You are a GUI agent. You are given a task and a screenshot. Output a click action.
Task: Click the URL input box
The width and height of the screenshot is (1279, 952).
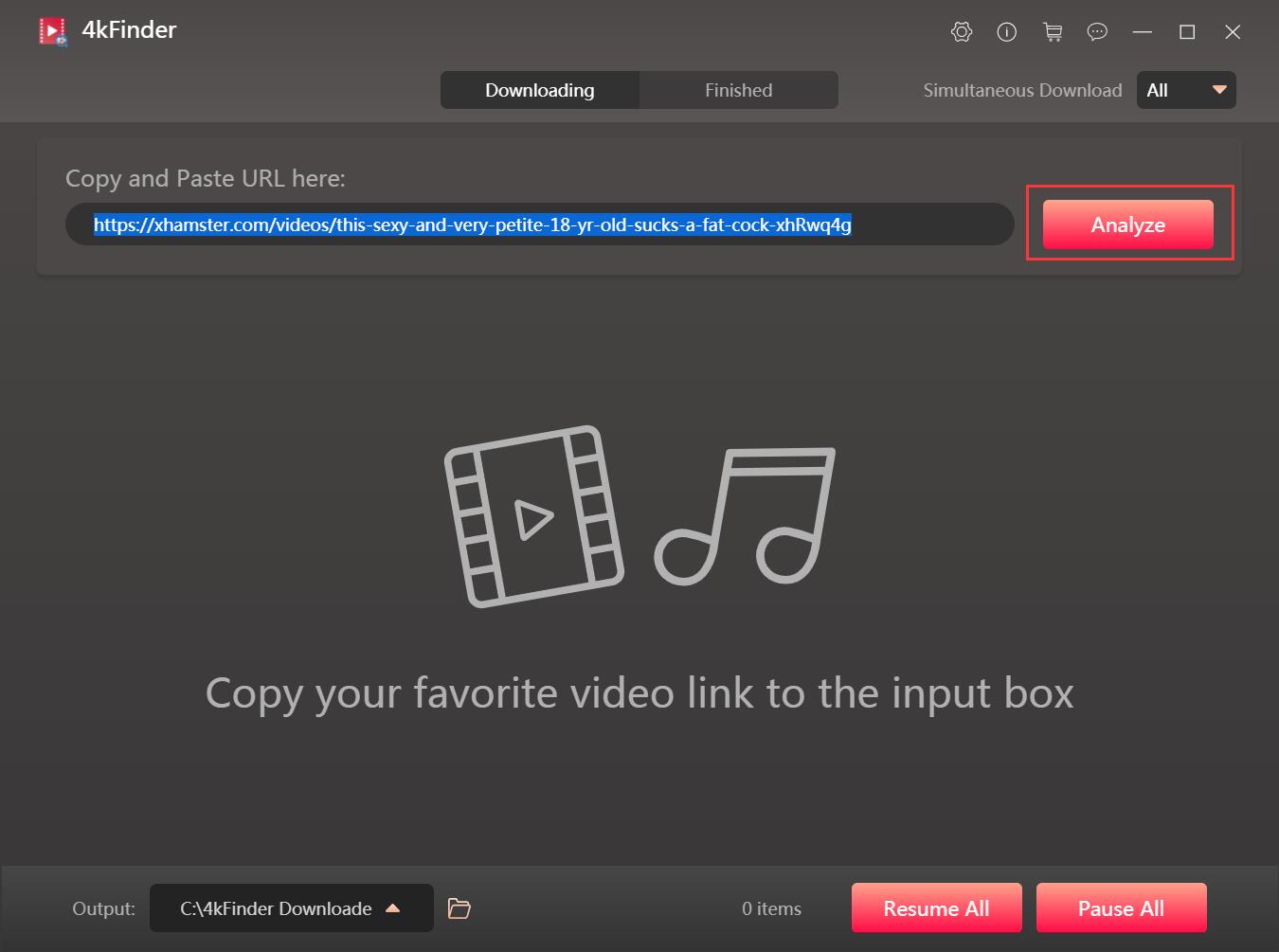(538, 225)
